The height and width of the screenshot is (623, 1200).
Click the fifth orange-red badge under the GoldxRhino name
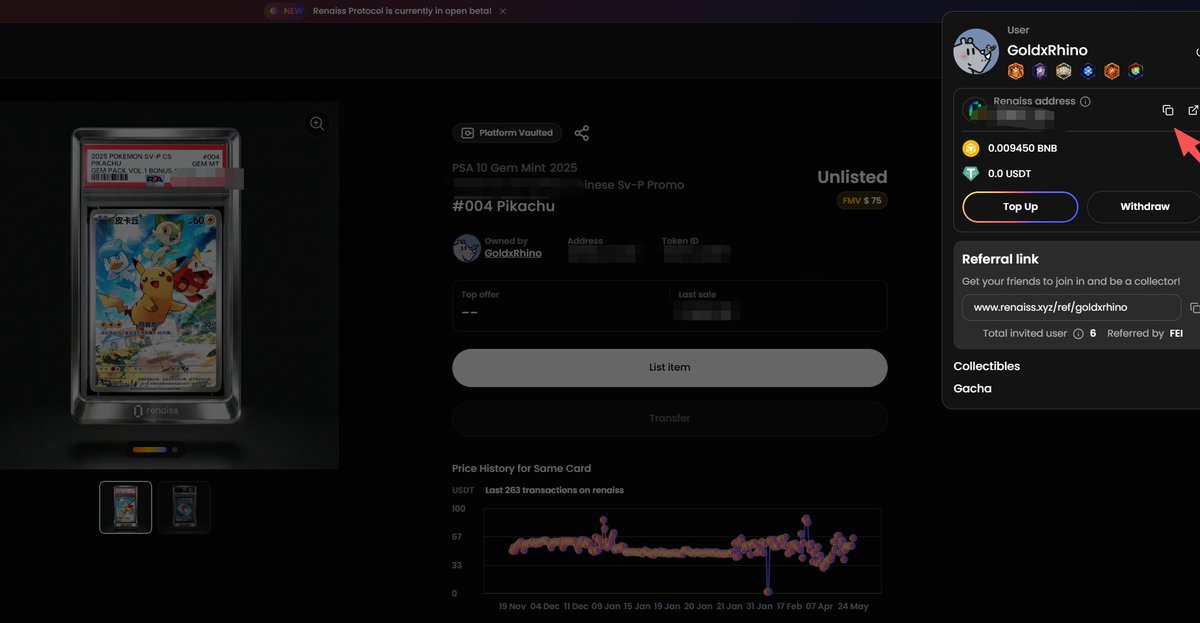point(1112,71)
